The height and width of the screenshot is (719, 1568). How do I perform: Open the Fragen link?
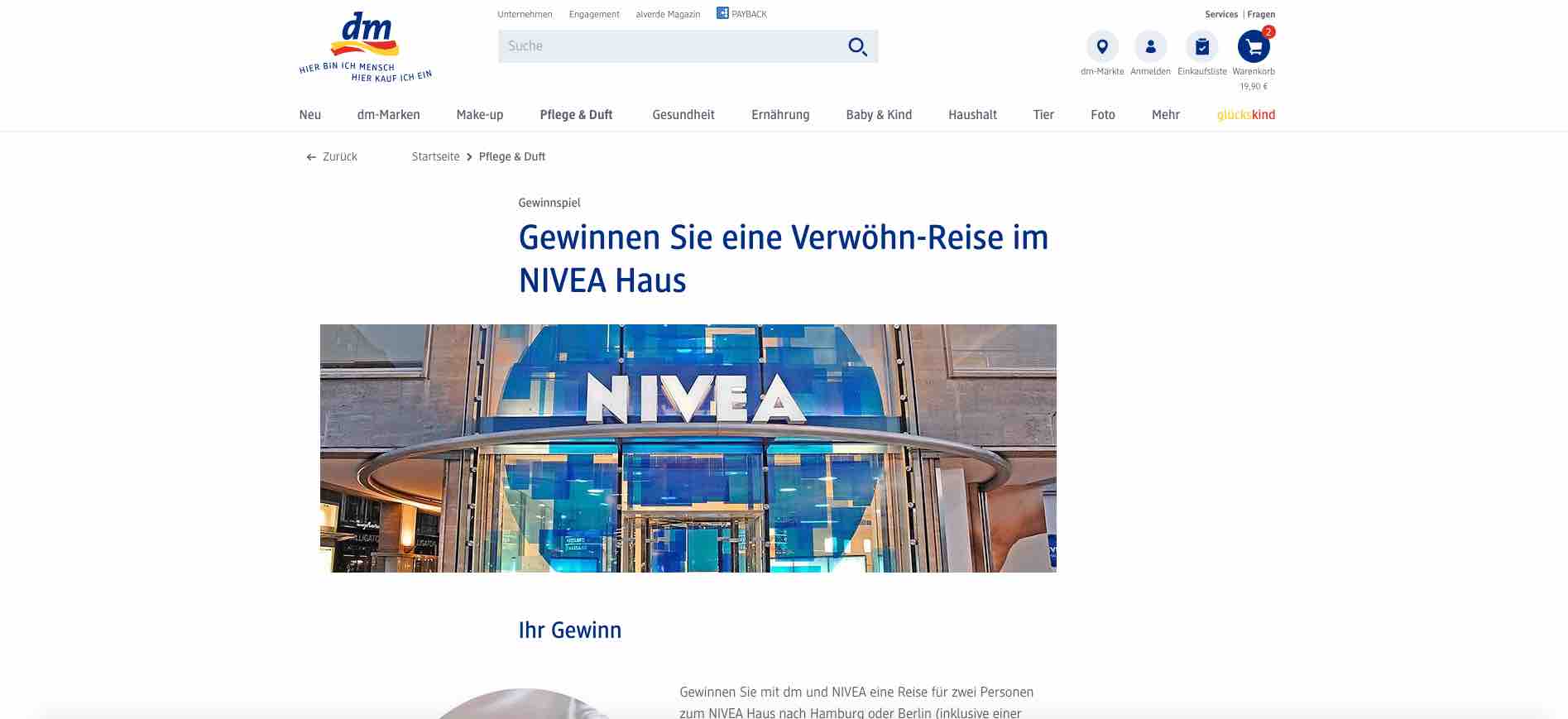click(x=1261, y=14)
